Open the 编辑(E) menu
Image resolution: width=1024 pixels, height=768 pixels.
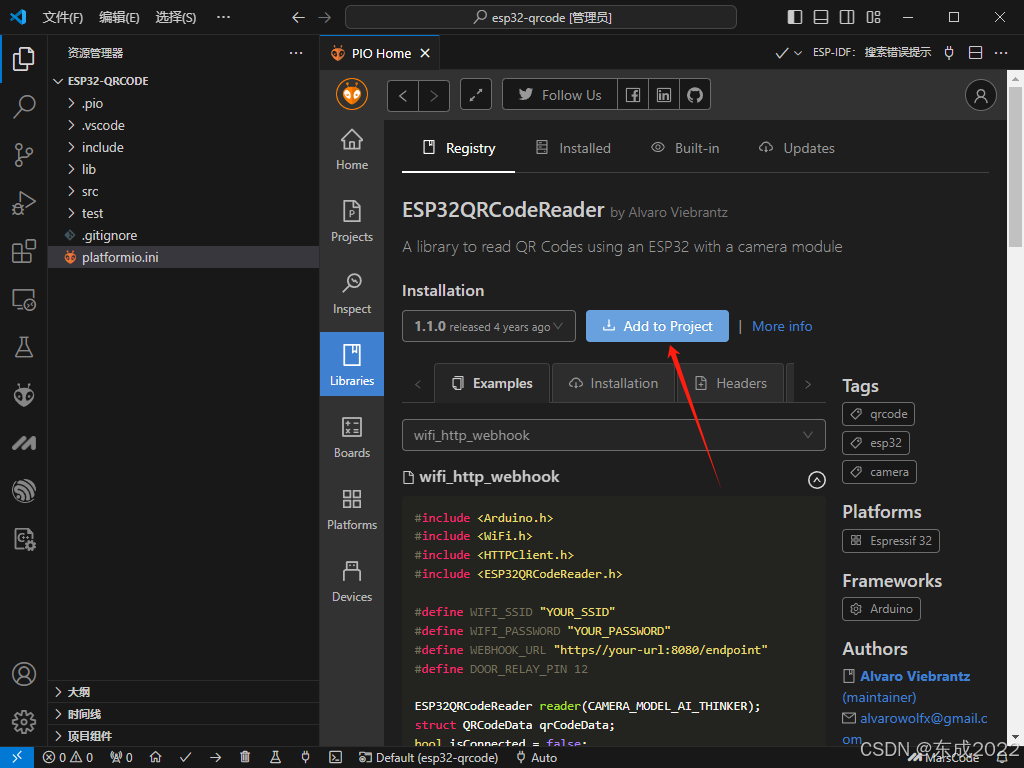tap(119, 17)
